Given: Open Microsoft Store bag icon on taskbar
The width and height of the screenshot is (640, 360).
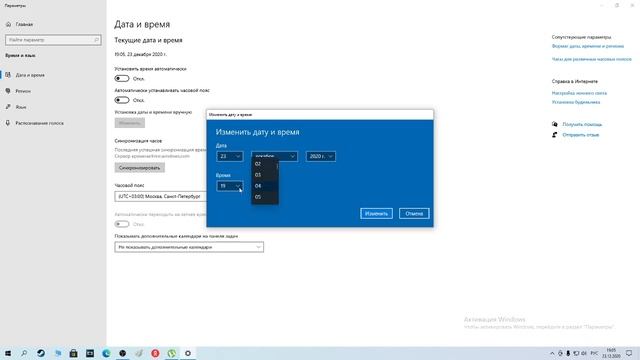Looking at the screenshot, I should [x=73, y=353].
